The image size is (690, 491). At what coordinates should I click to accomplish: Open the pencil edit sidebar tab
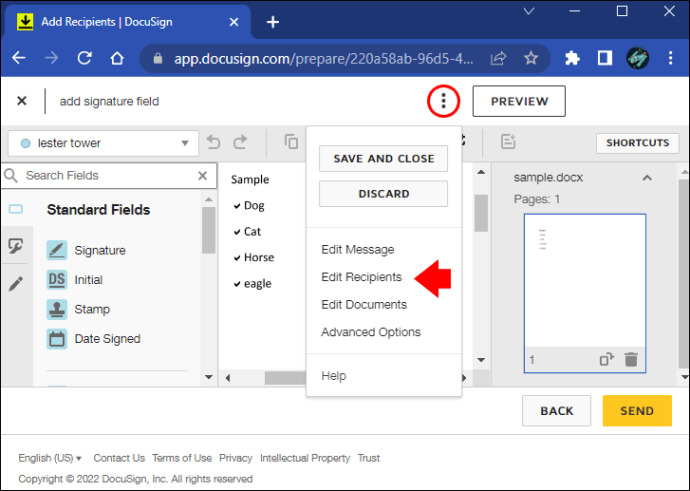(16, 284)
